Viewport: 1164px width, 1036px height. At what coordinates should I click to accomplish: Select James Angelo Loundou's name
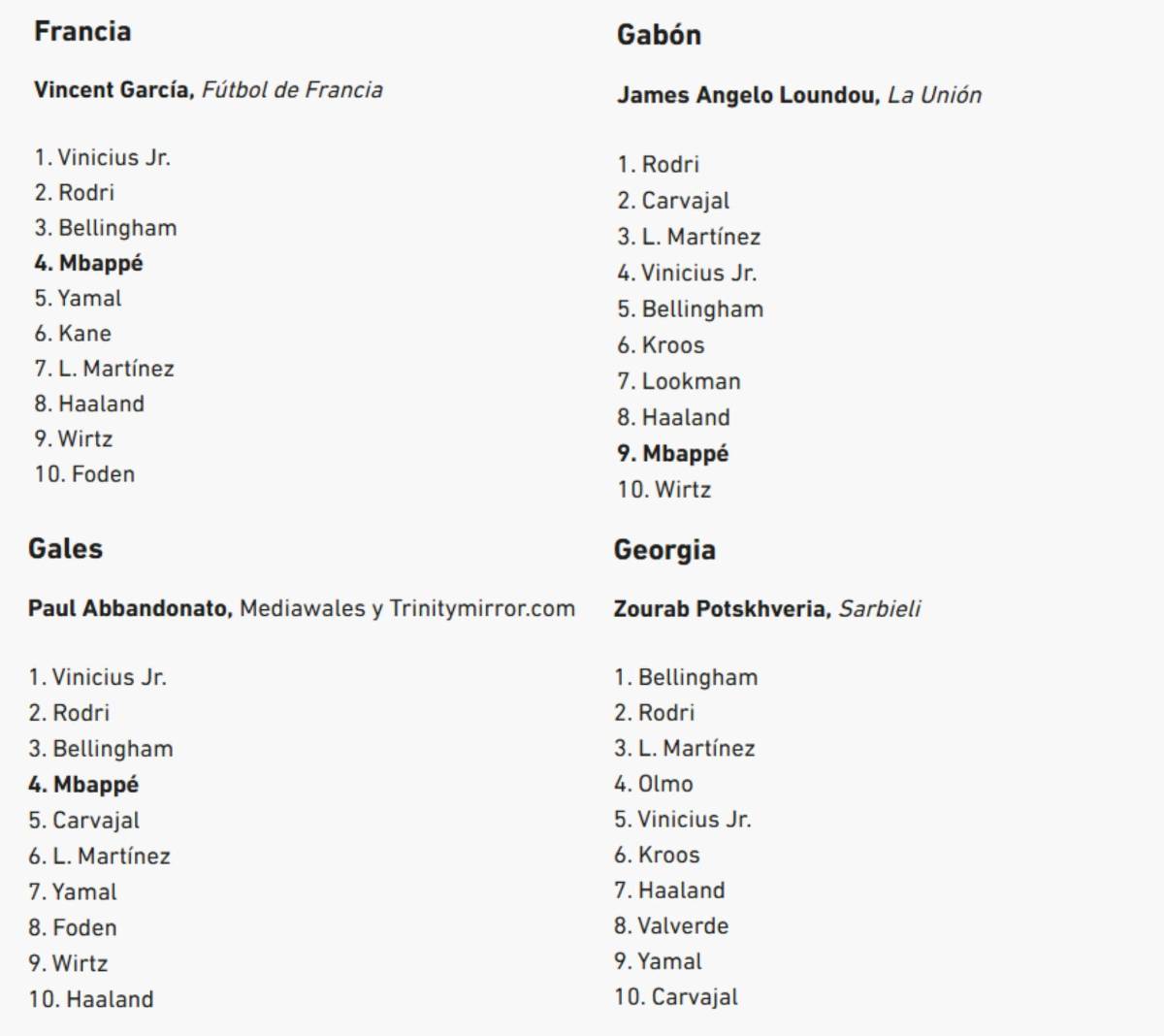pos(748,95)
